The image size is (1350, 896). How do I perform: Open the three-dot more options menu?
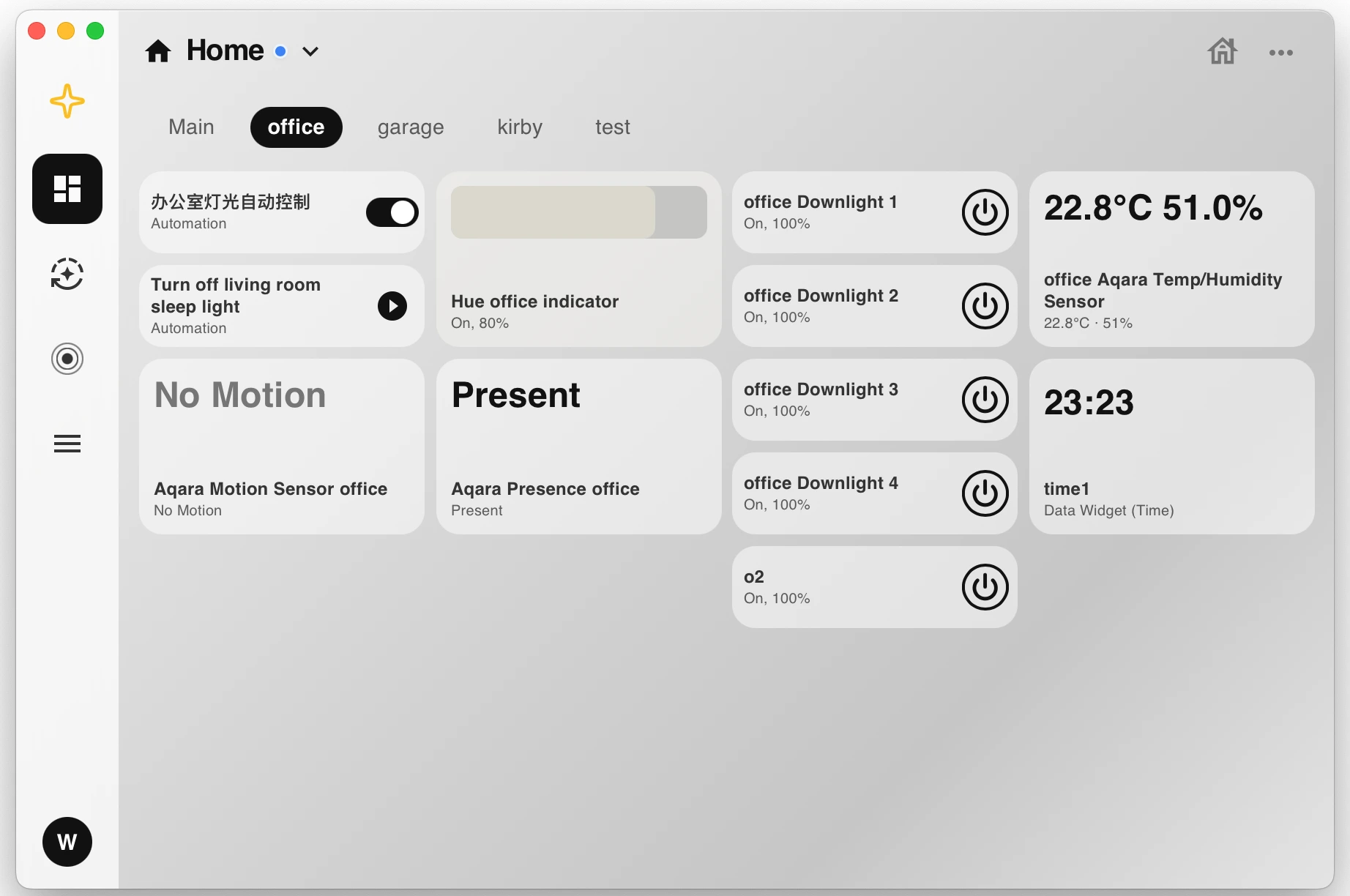pos(1281,53)
